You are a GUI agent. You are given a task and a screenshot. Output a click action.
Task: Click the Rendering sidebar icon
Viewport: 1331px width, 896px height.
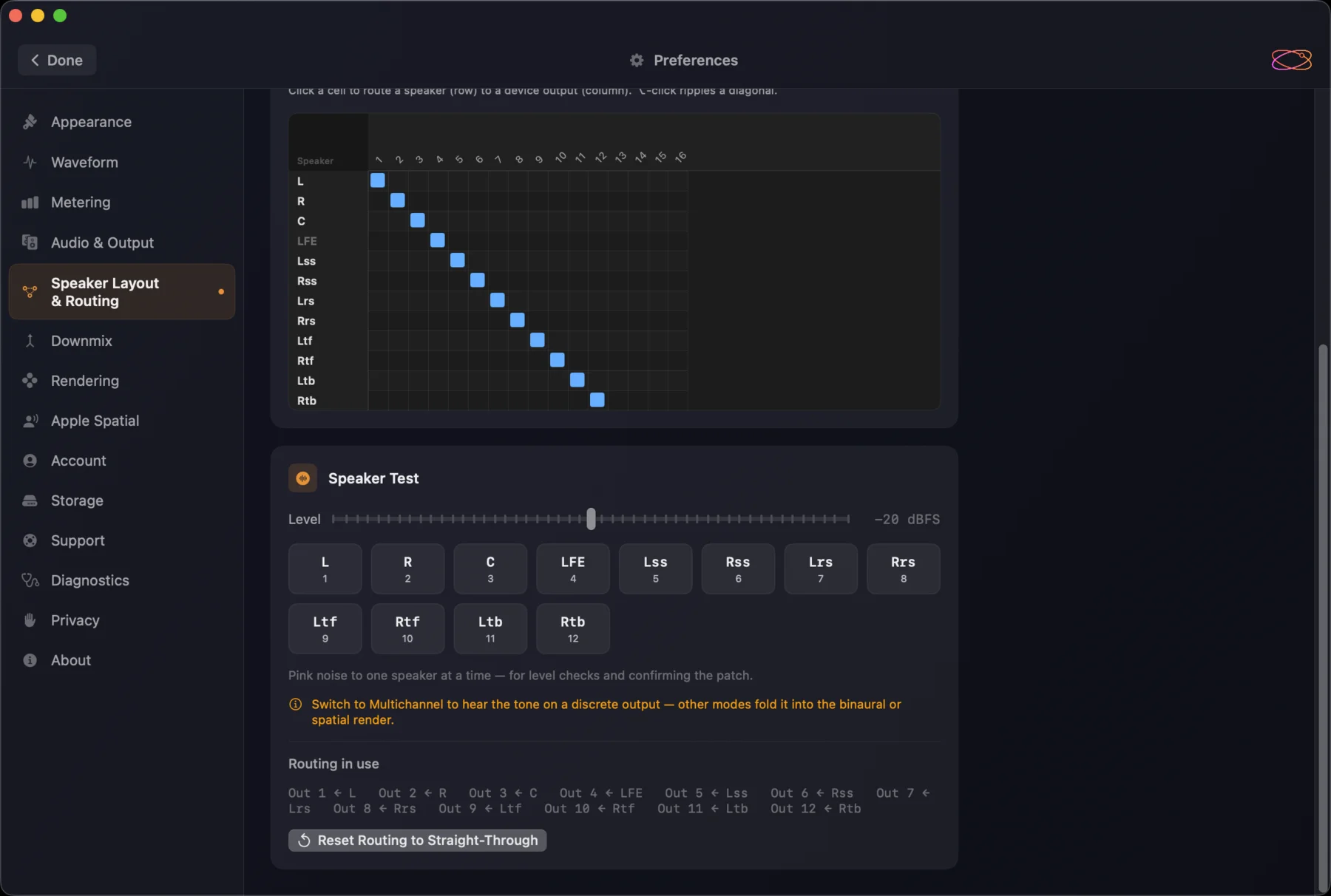coord(30,381)
